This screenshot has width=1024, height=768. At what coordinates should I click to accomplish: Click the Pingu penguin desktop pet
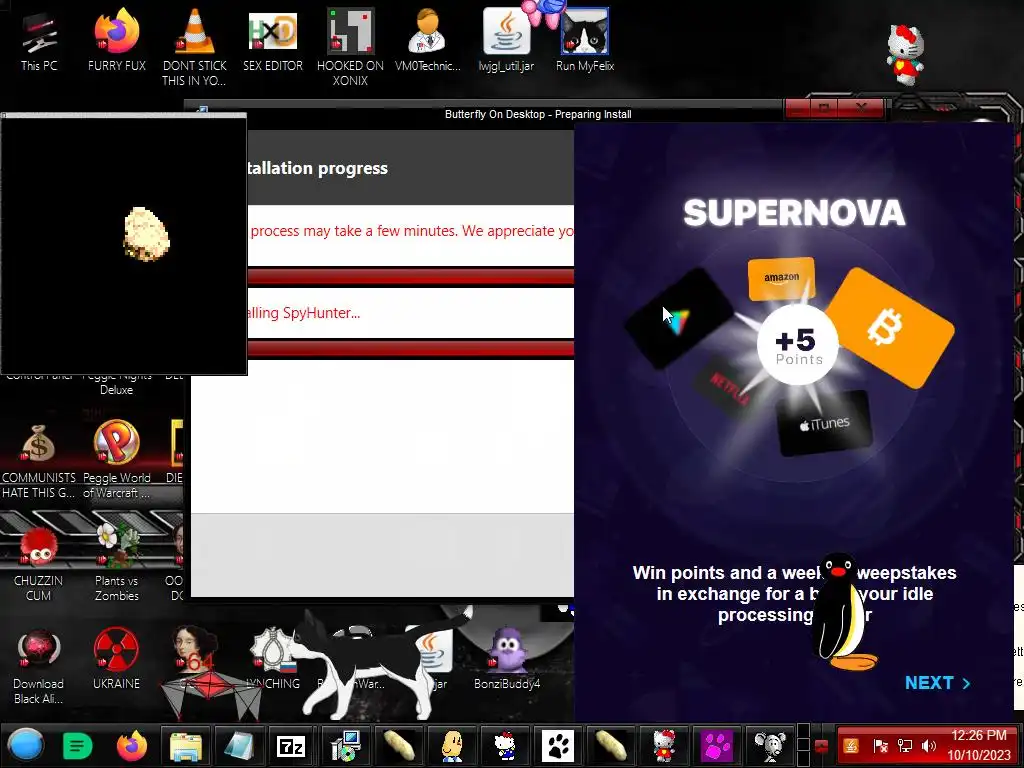(x=842, y=611)
